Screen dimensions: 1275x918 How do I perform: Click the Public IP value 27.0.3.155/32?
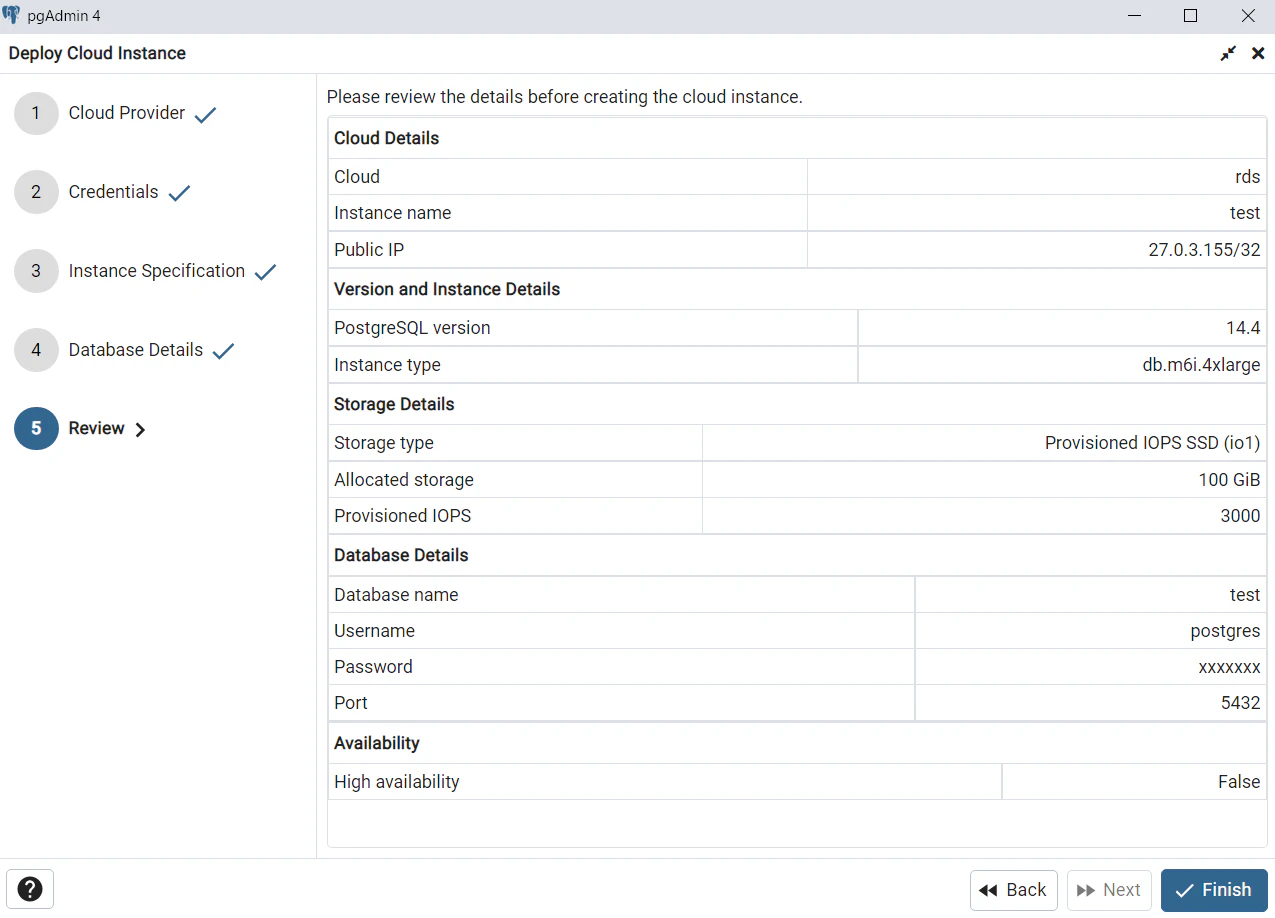pyautogui.click(x=1204, y=250)
